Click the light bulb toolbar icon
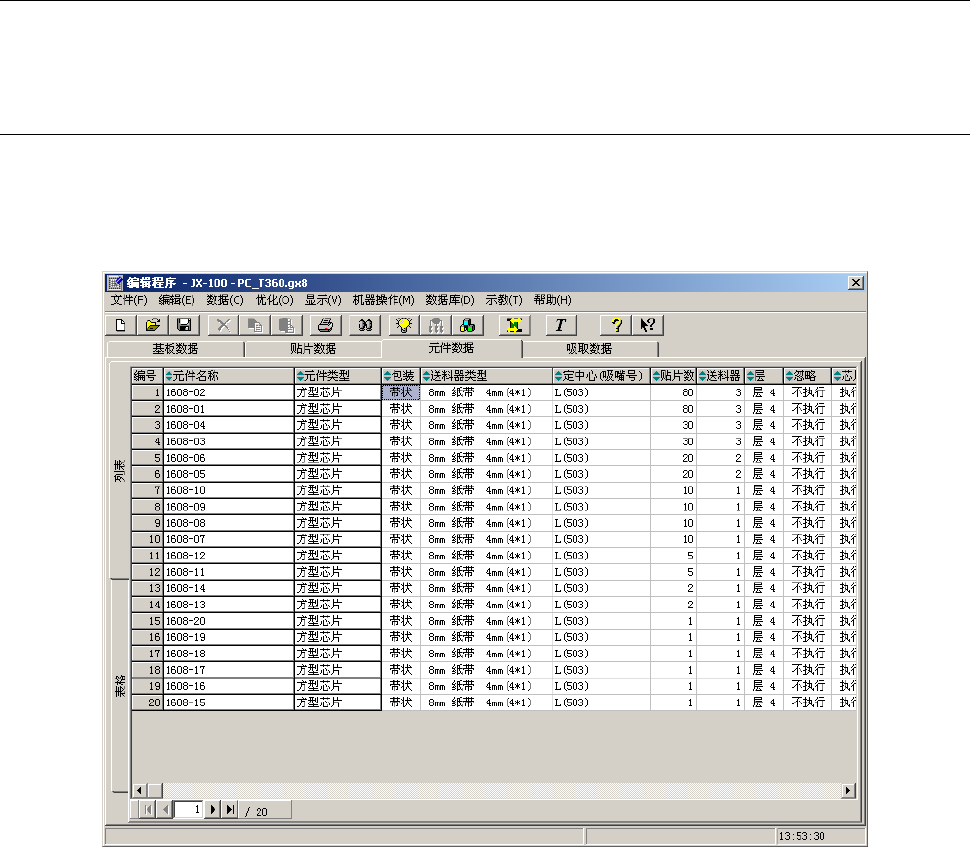Viewport: 970px width, 847px height. click(404, 325)
